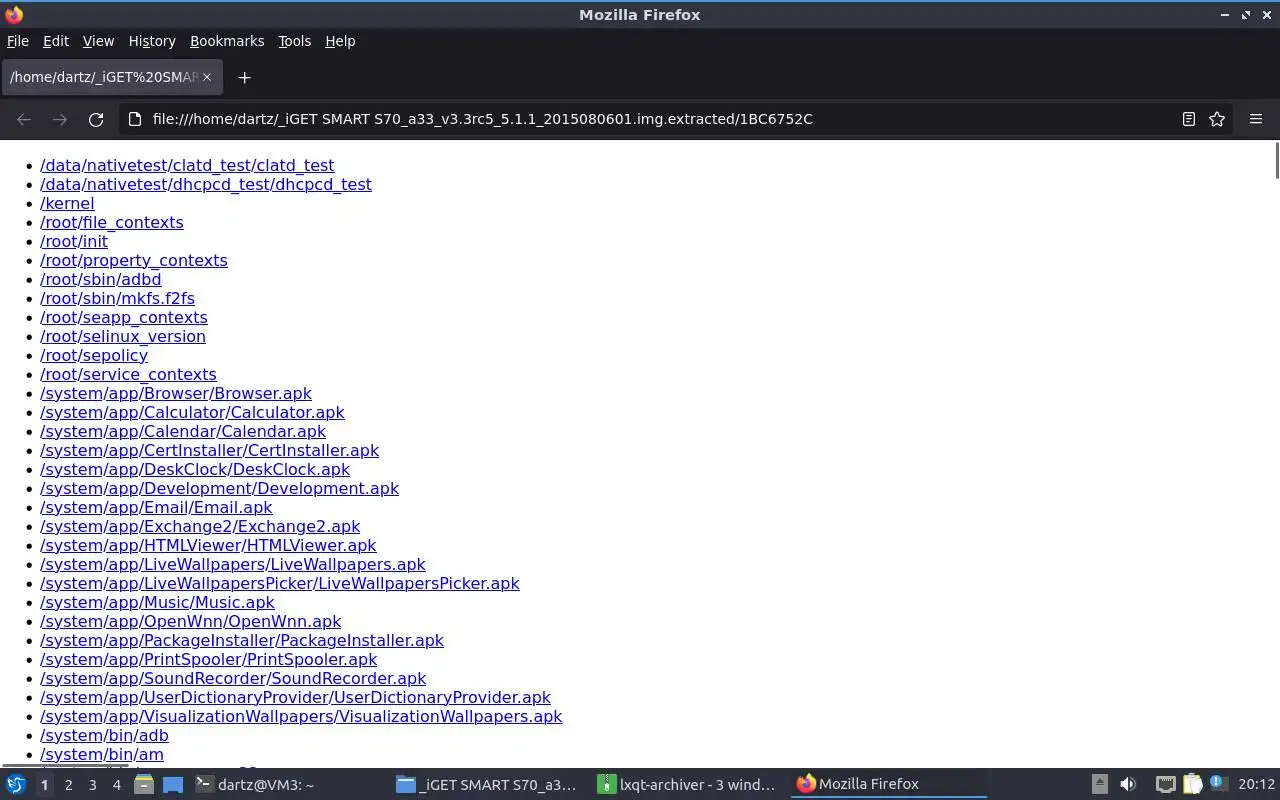Open /root/seapp_contexts link
This screenshot has height=800, width=1280.
click(x=124, y=317)
